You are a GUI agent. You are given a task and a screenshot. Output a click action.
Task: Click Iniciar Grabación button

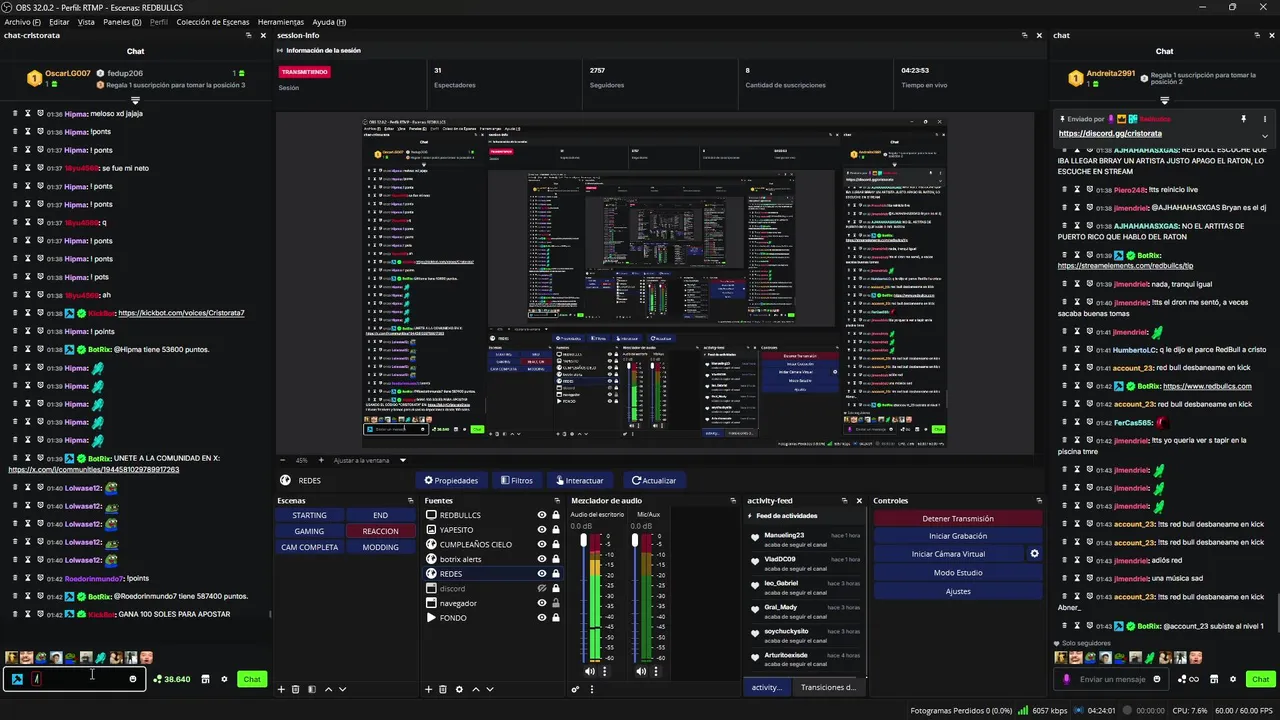point(958,536)
